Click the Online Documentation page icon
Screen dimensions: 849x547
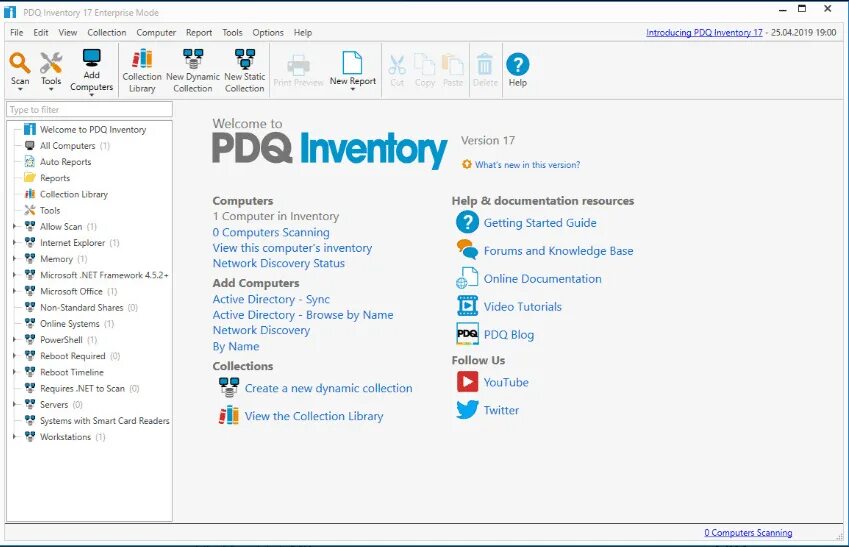click(x=467, y=278)
